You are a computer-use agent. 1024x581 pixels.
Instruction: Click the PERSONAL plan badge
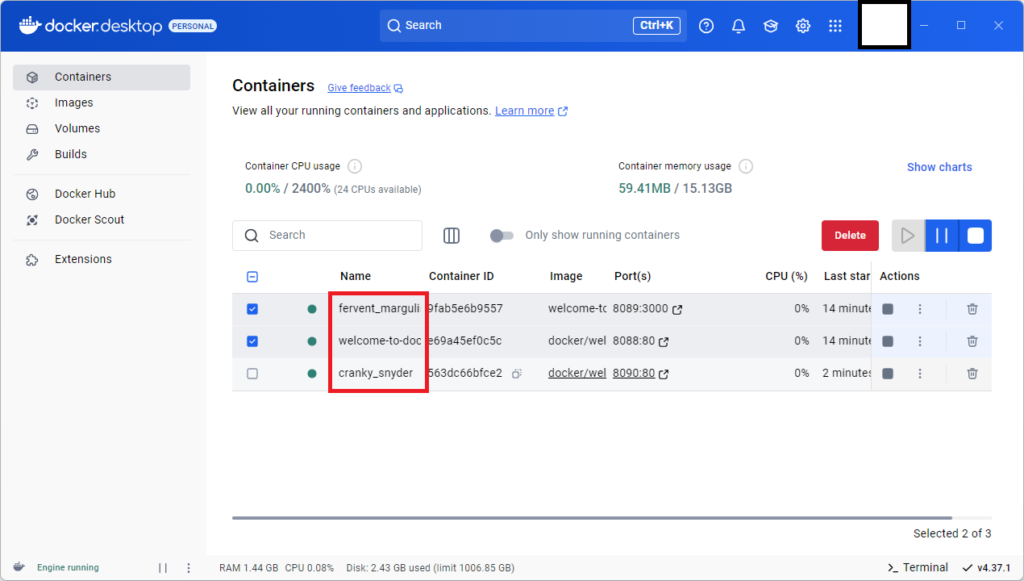(193, 26)
